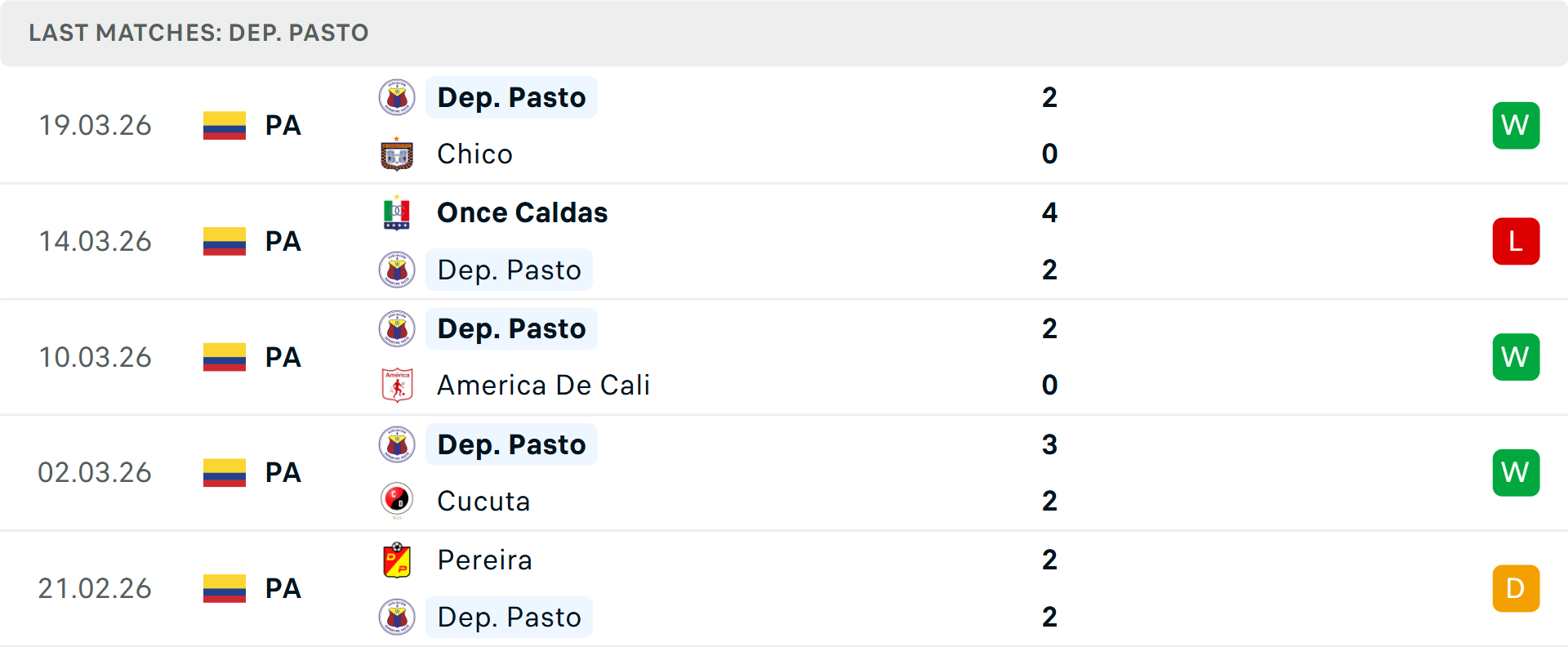Select Dep. Pasto in the 10.03.26 match
The width and height of the screenshot is (1568, 647).
(511, 329)
